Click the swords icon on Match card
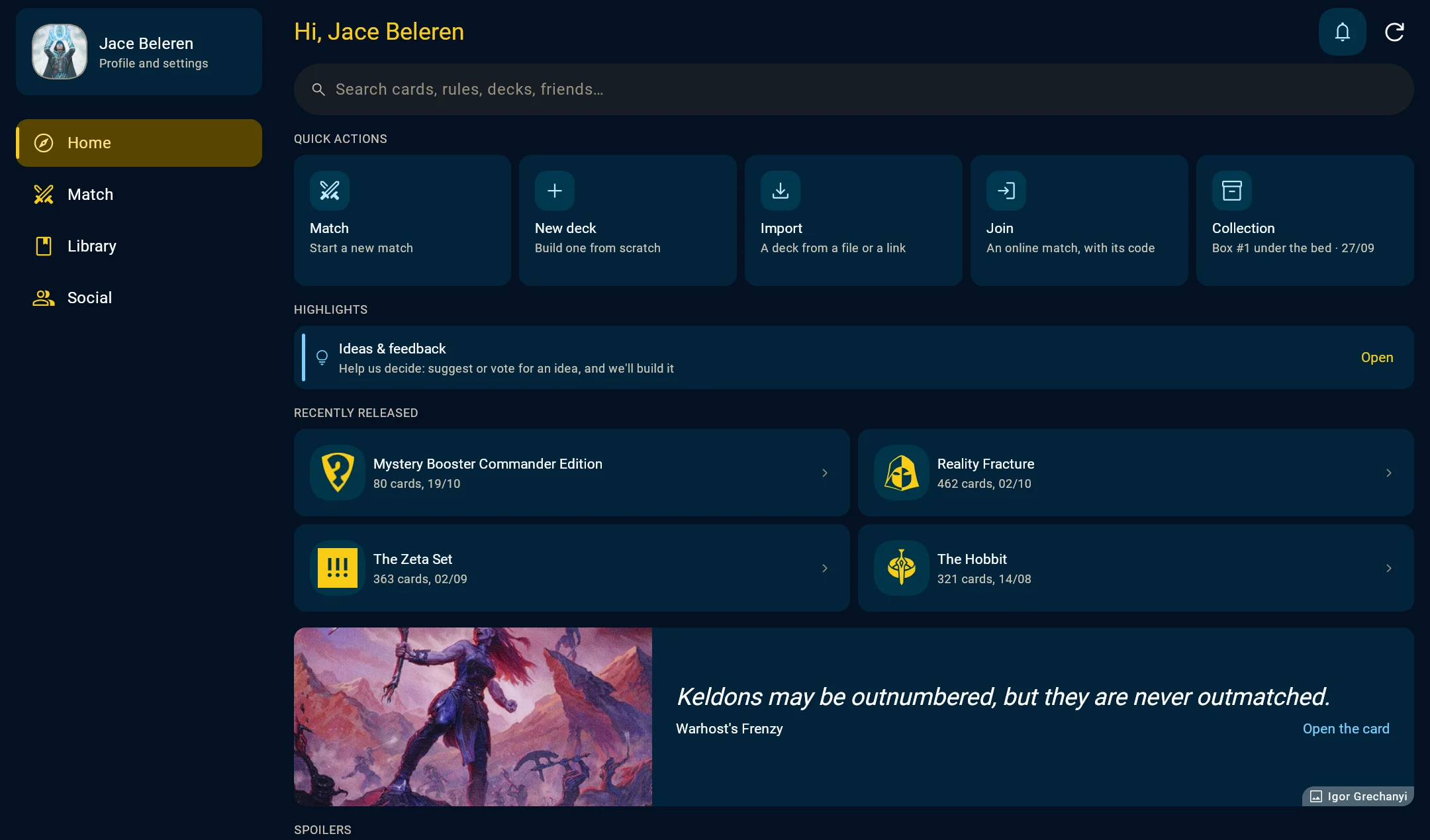Screen dimensions: 1430x840 [x=330, y=191]
